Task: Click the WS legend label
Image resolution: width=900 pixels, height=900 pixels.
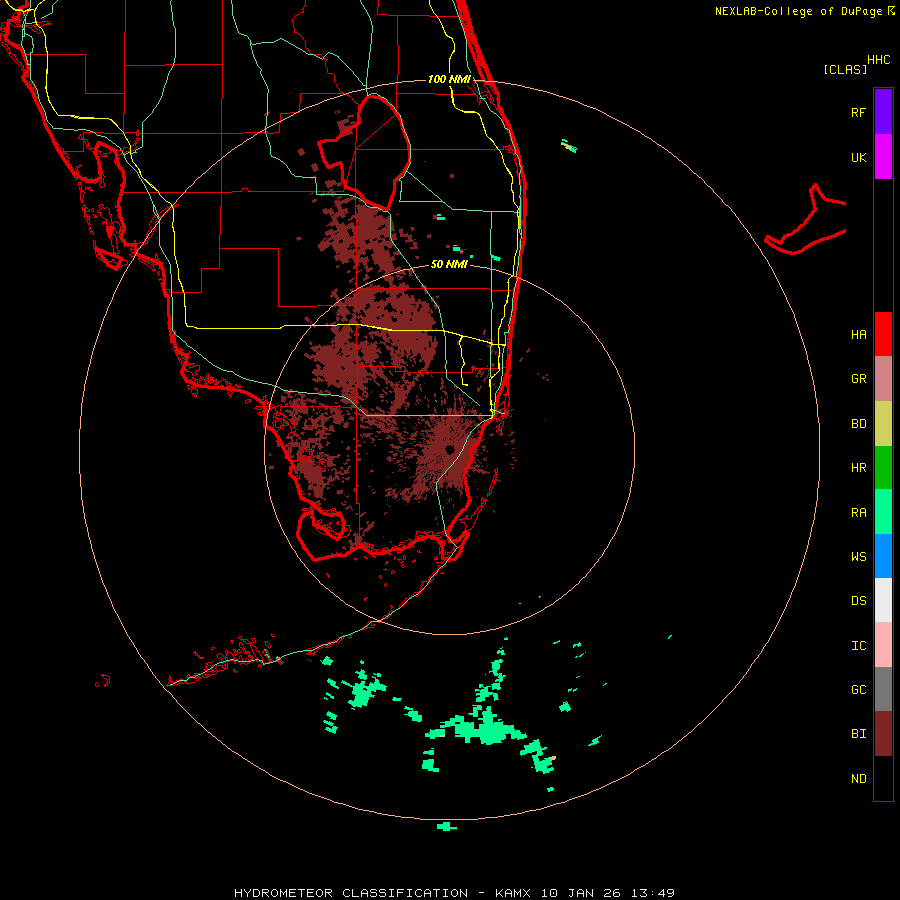Action: (858, 557)
